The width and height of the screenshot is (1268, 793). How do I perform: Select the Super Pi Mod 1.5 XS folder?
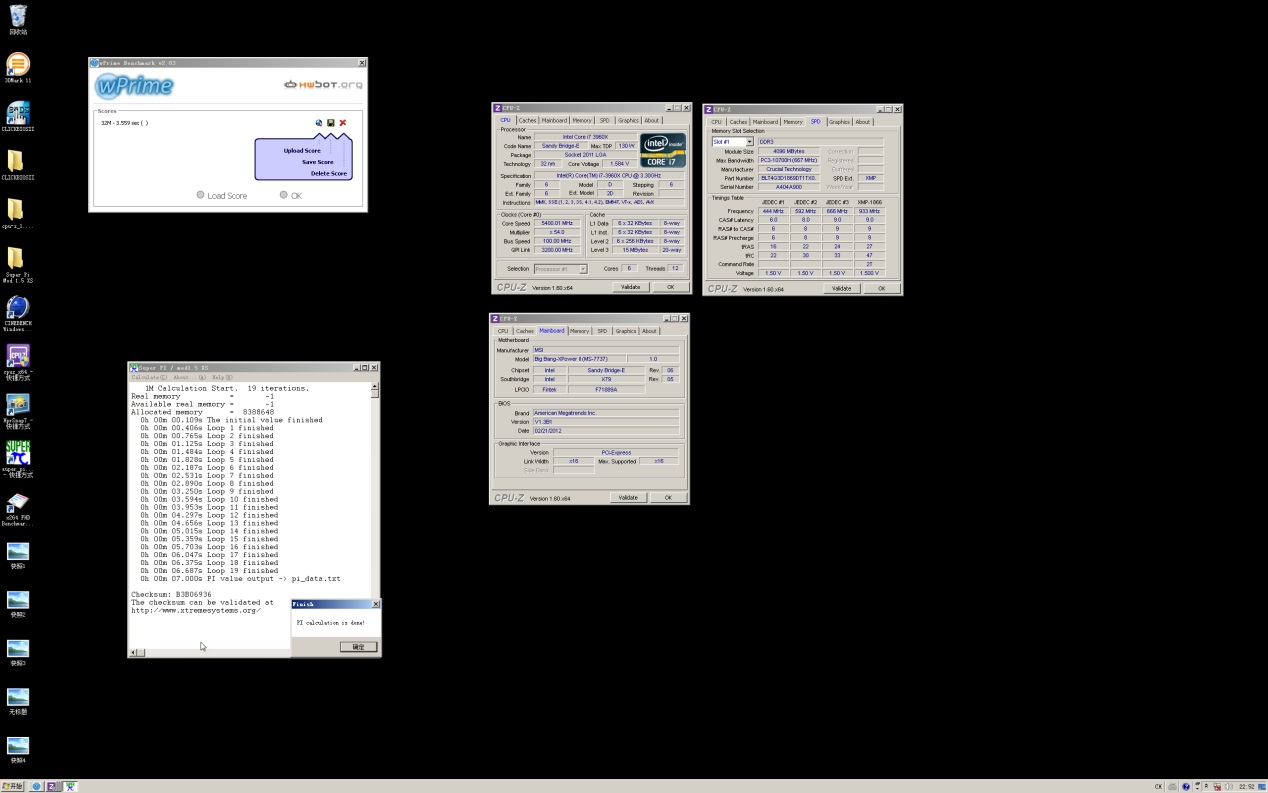[16, 258]
